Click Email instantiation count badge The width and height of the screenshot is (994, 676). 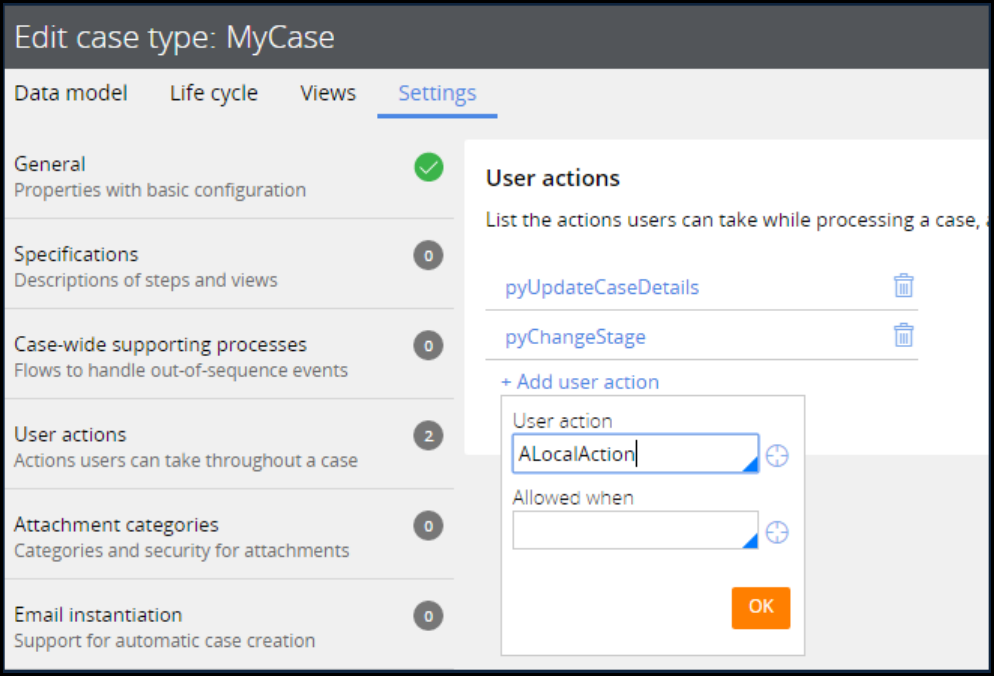point(428,616)
